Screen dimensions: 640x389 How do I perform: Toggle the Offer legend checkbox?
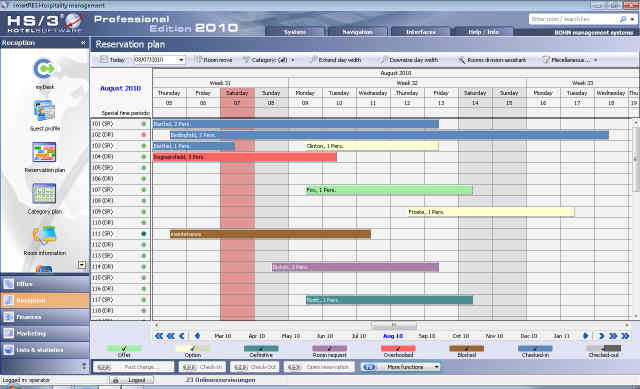(124, 348)
